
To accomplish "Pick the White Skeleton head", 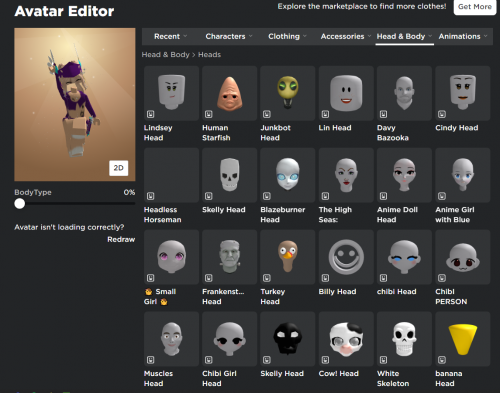I will click(x=404, y=339).
